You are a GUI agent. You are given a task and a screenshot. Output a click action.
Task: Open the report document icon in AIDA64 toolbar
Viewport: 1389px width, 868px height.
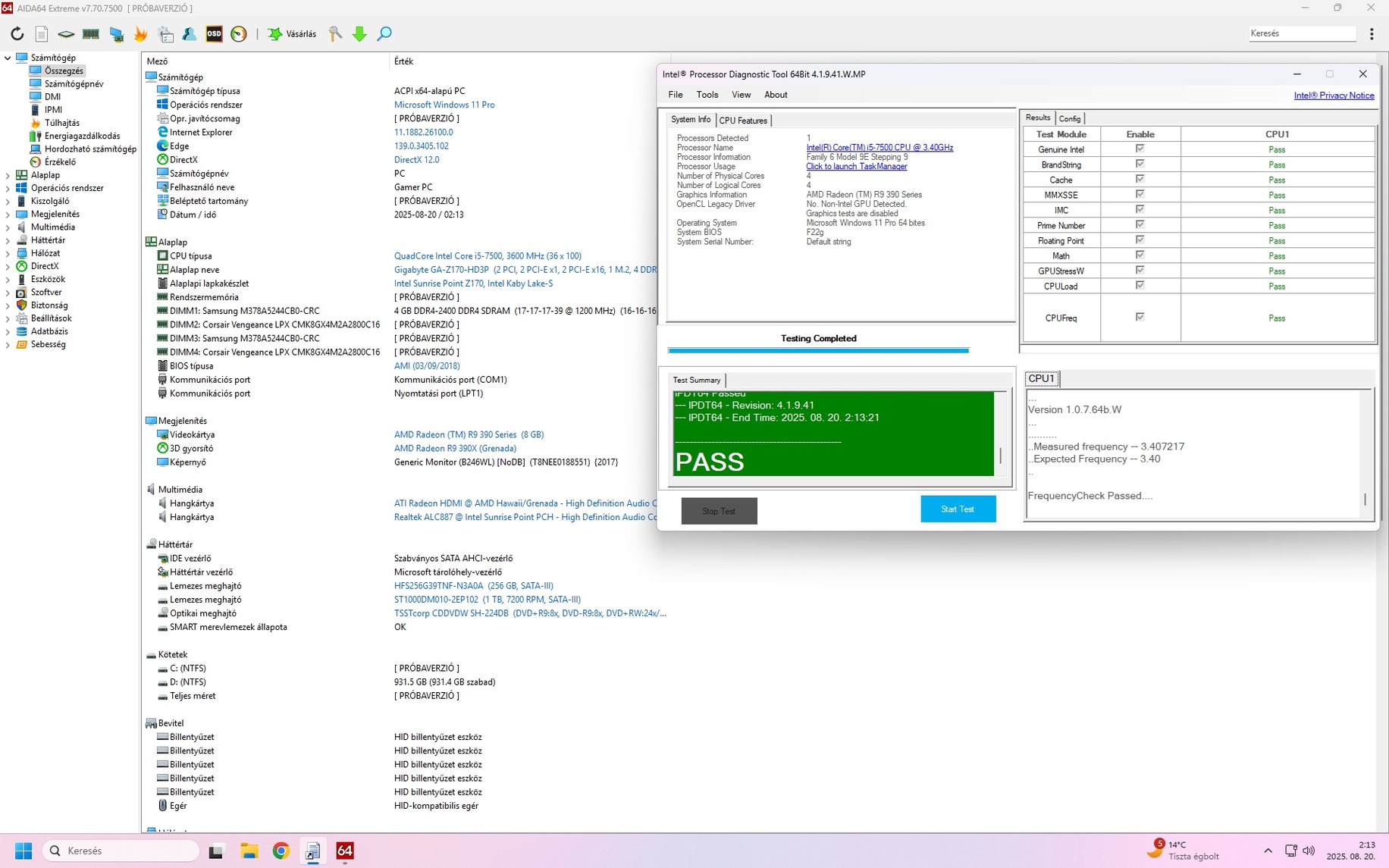[x=42, y=34]
